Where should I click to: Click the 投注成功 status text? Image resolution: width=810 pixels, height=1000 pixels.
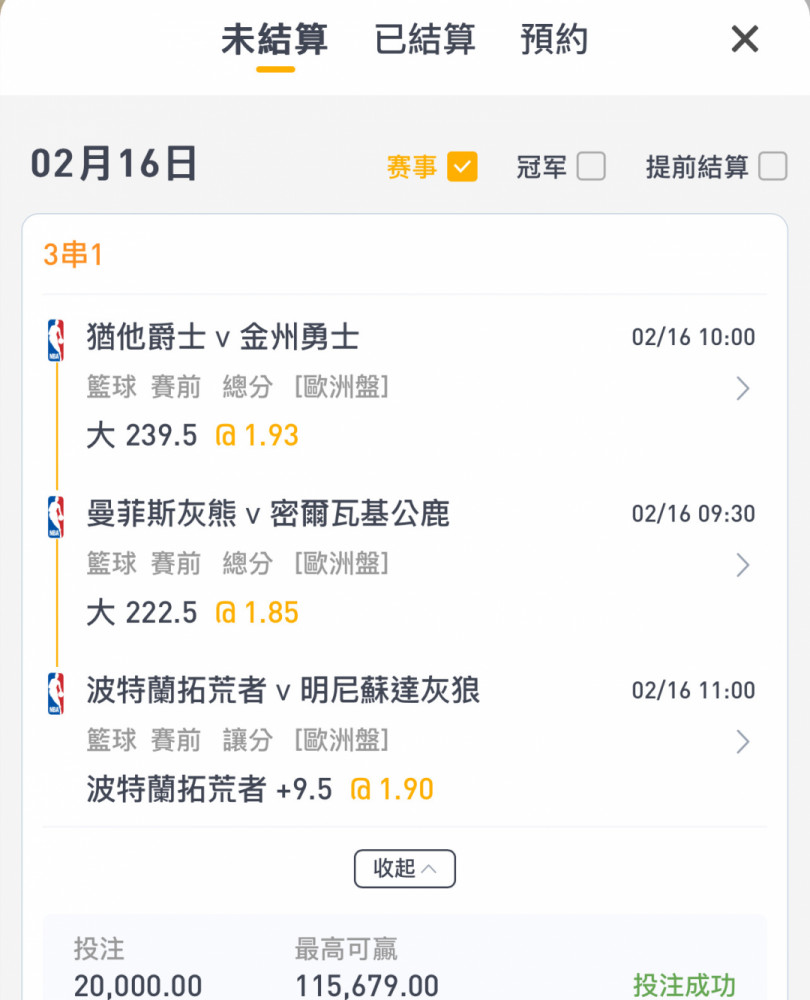pos(684,985)
